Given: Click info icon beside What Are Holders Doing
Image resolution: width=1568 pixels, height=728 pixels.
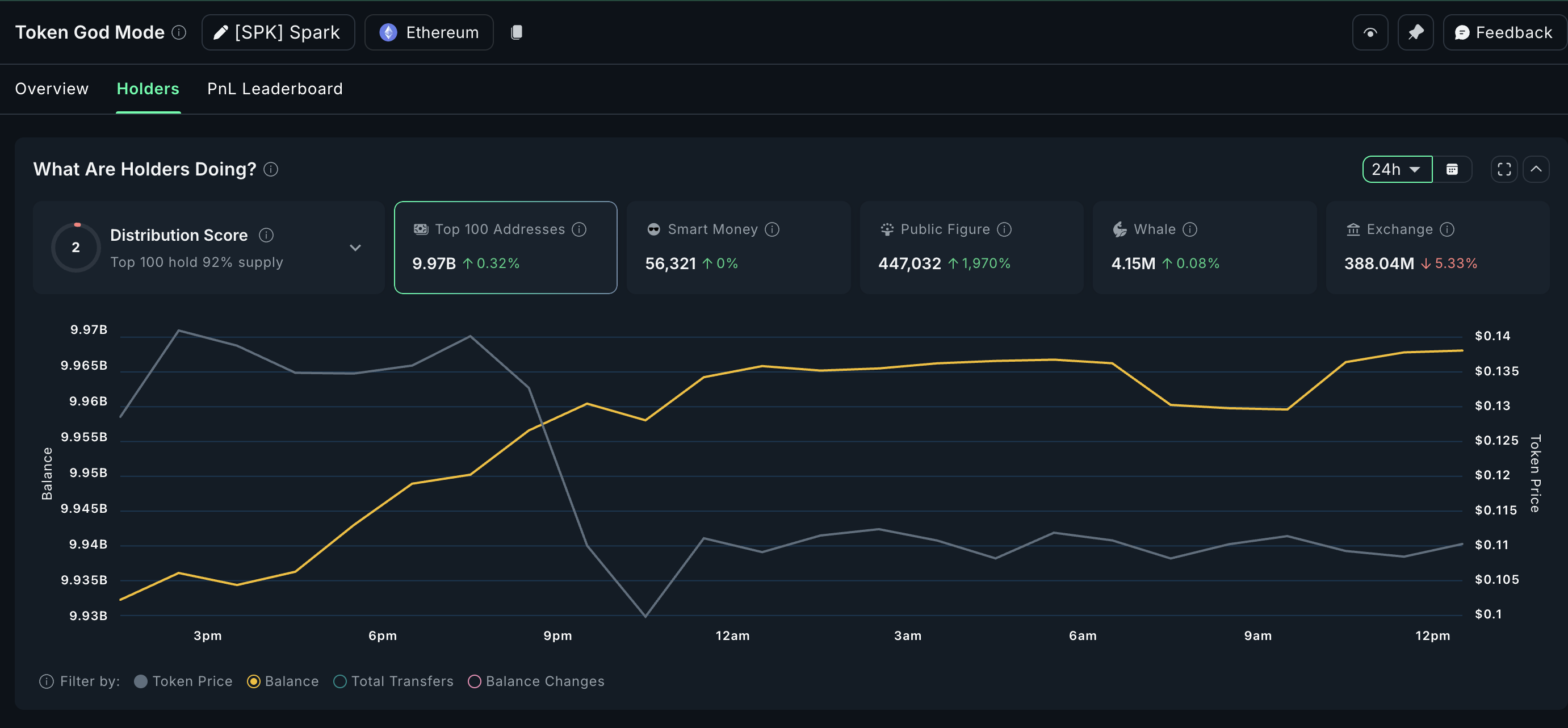Looking at the screenshot, I should tap(271, 169).
